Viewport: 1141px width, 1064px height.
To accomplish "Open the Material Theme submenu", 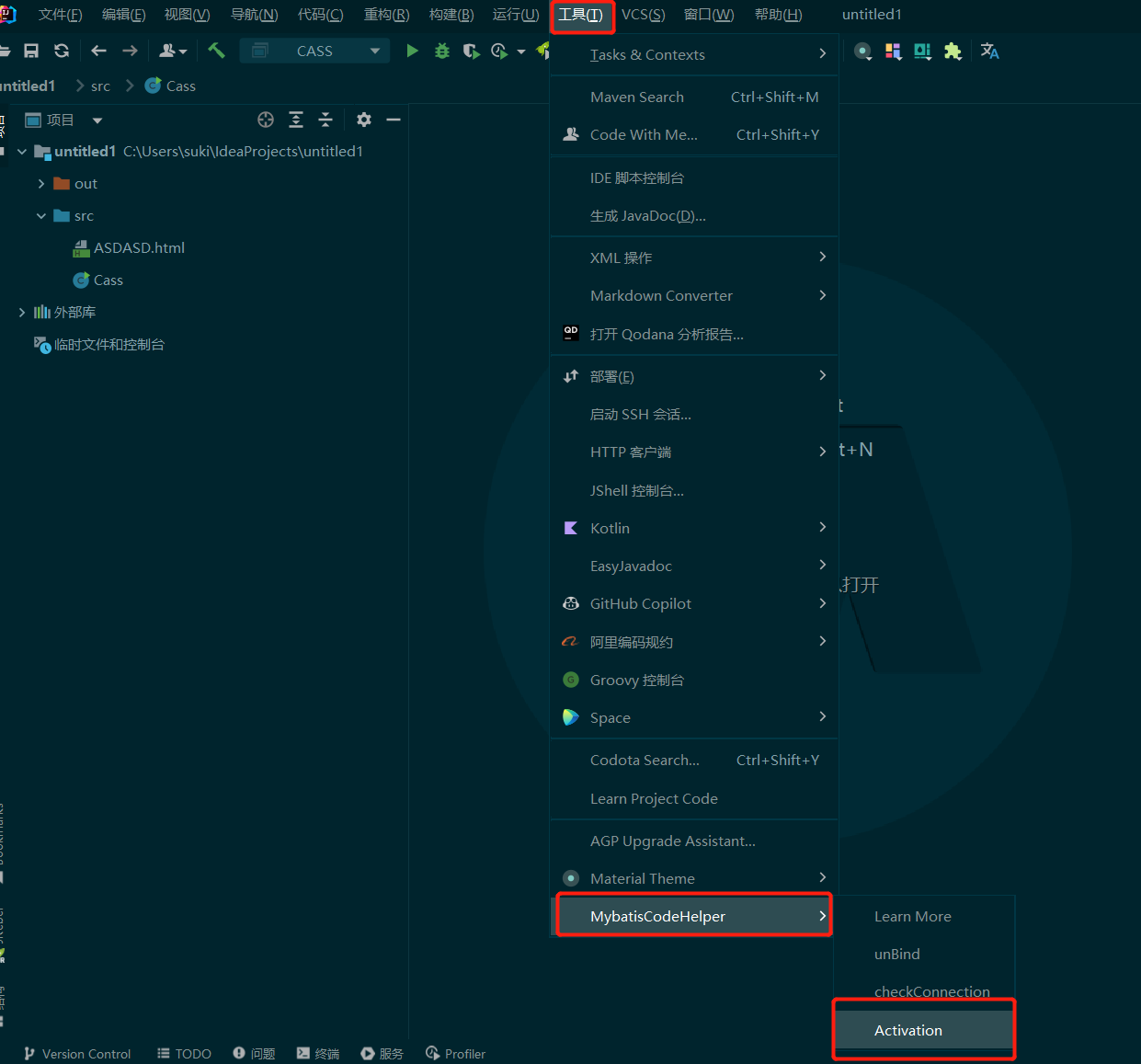I will pos(694,878).
